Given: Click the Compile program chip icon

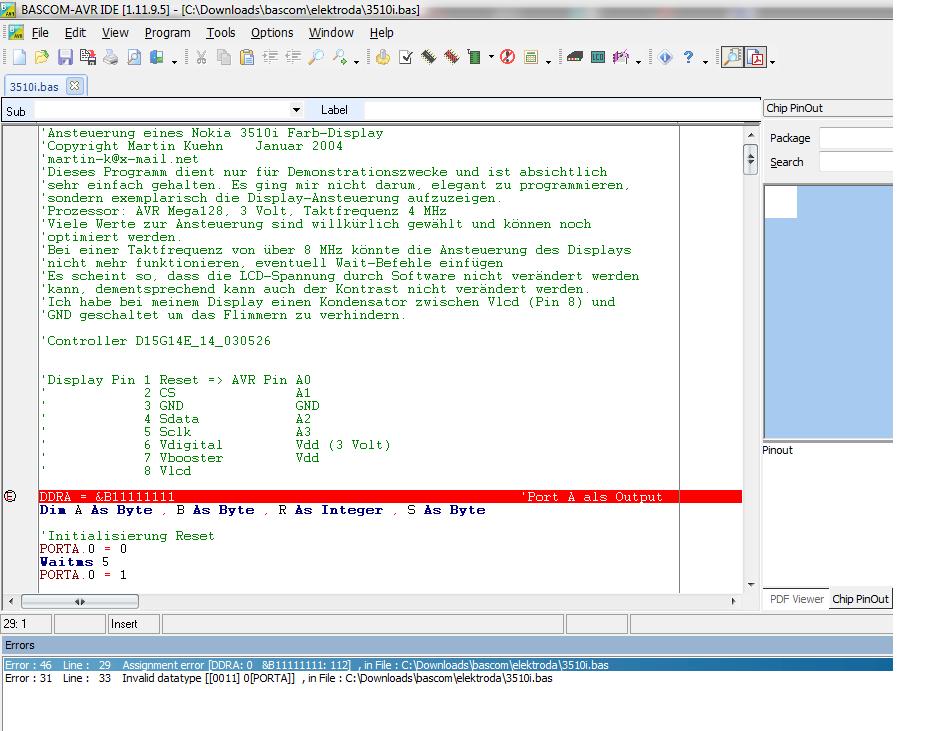Looking at the screenshot, I should [x=429, y=58].
